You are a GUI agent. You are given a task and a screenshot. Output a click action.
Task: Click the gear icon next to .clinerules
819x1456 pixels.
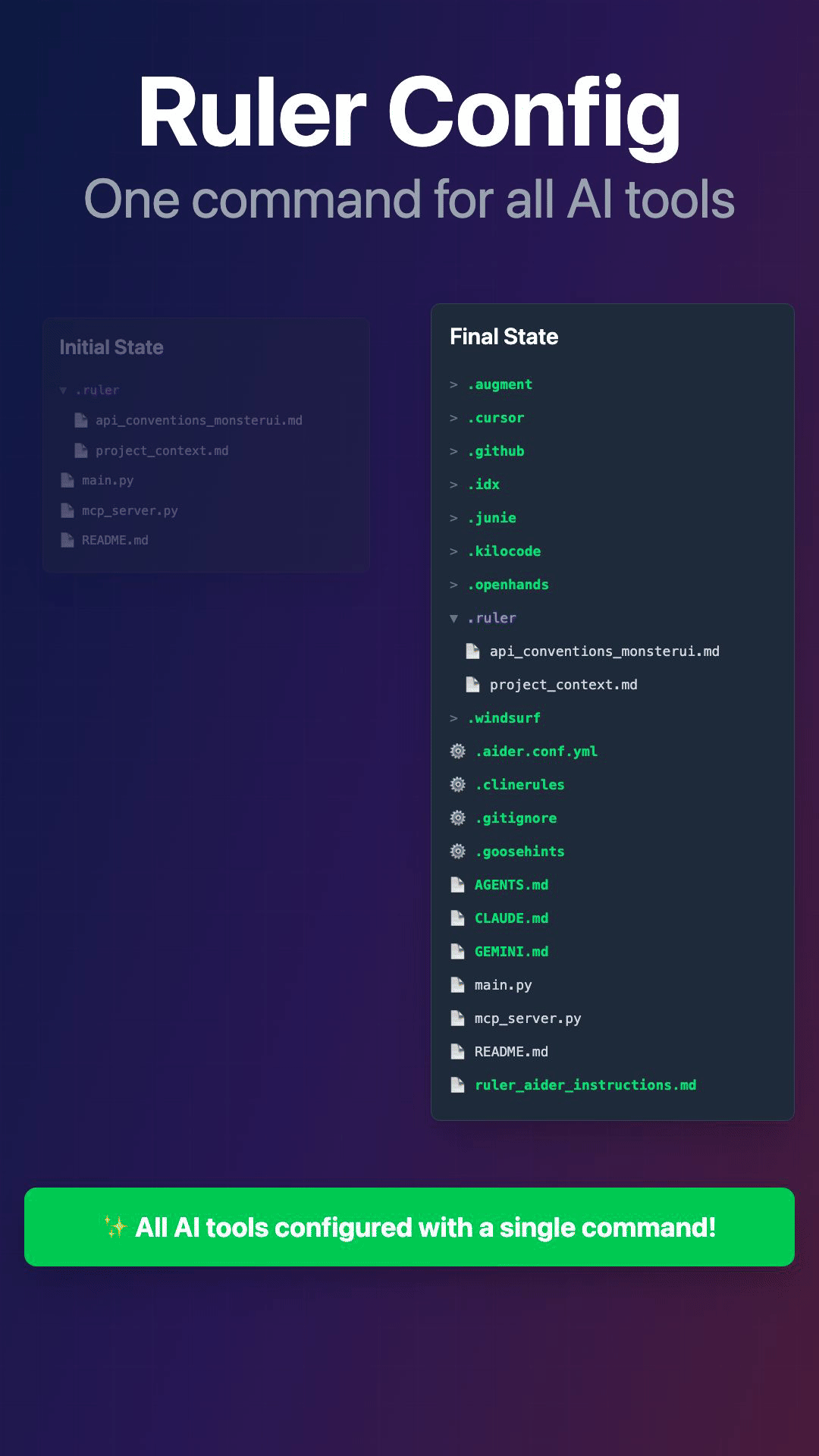pos(458,785)
